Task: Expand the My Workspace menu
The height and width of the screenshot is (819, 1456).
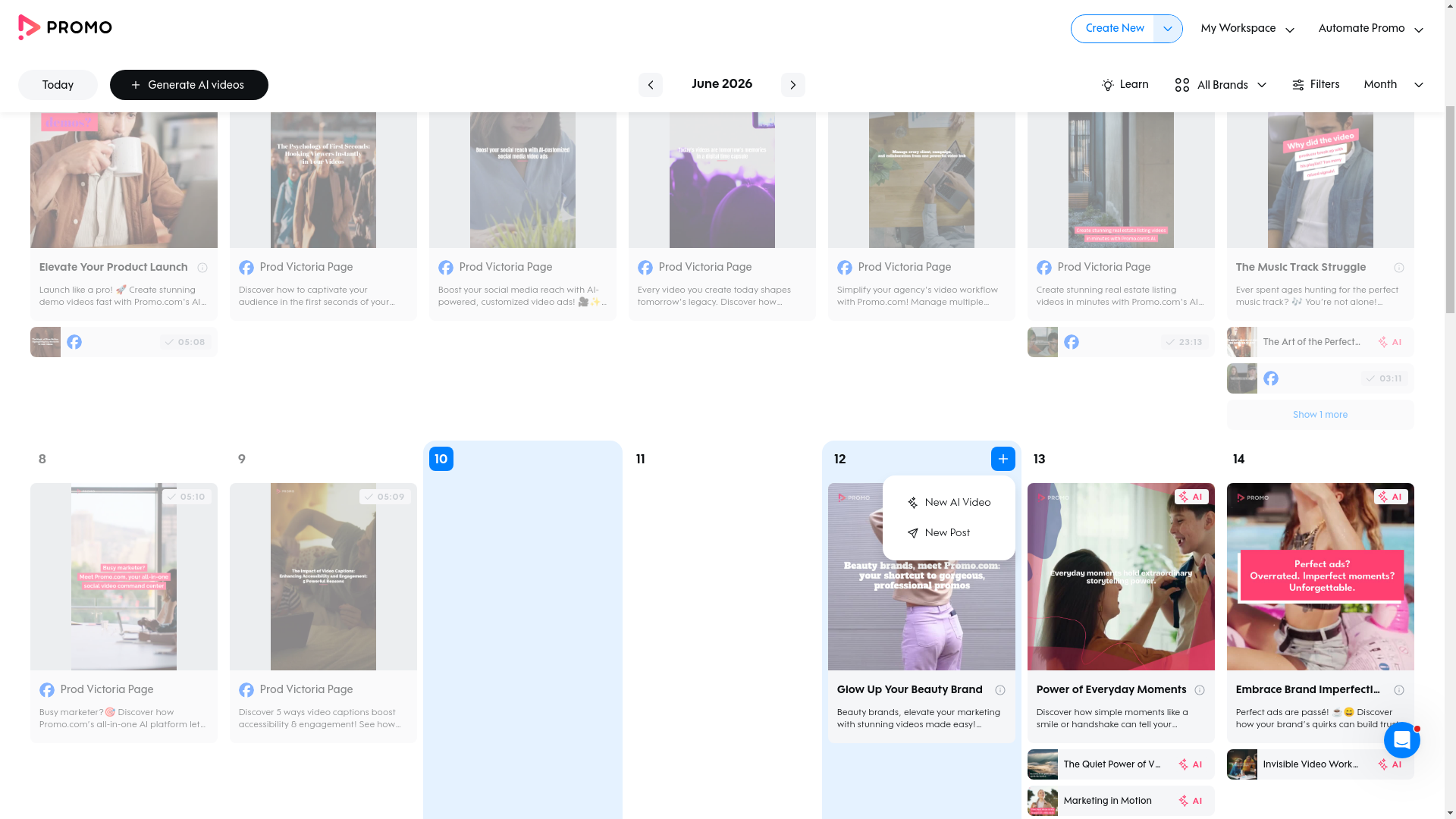Action: coord(1247,29)
